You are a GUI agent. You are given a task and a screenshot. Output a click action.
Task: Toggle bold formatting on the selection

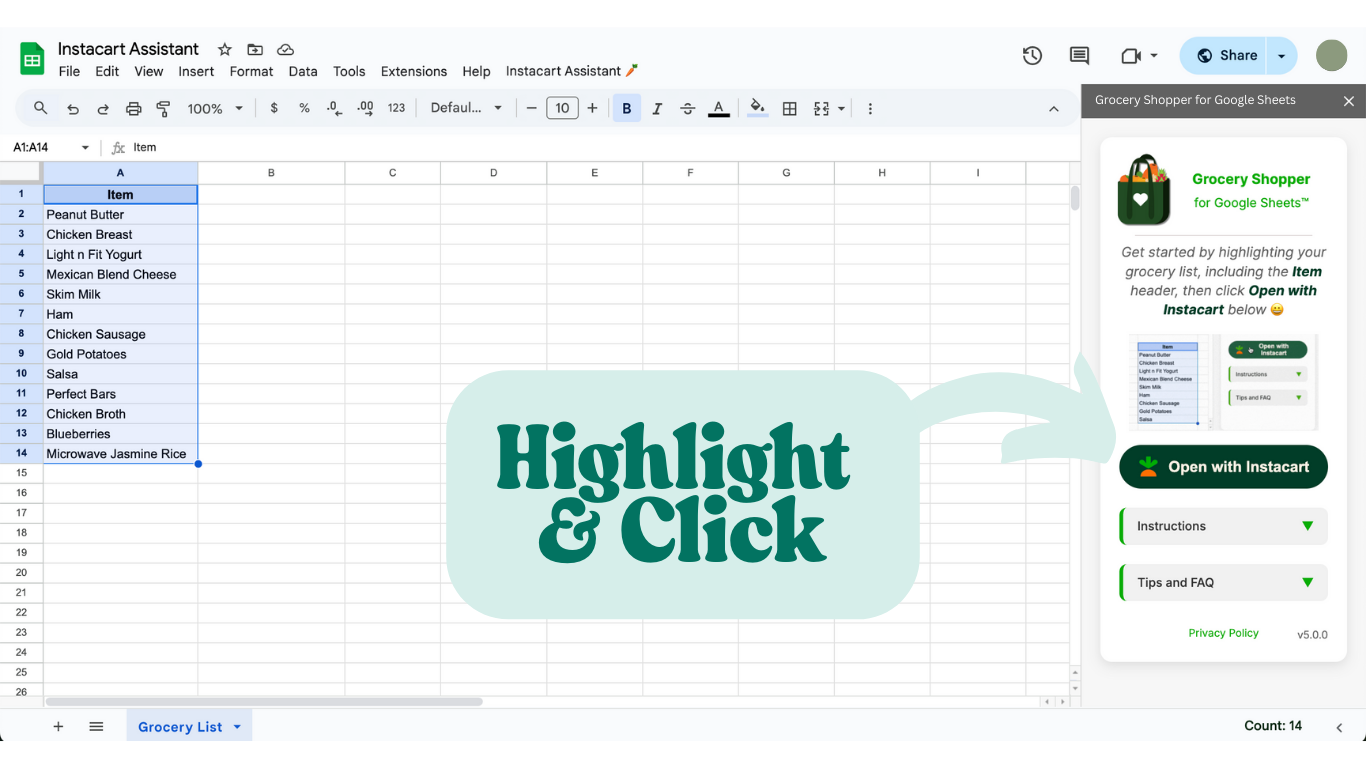(x=626, y=107)
